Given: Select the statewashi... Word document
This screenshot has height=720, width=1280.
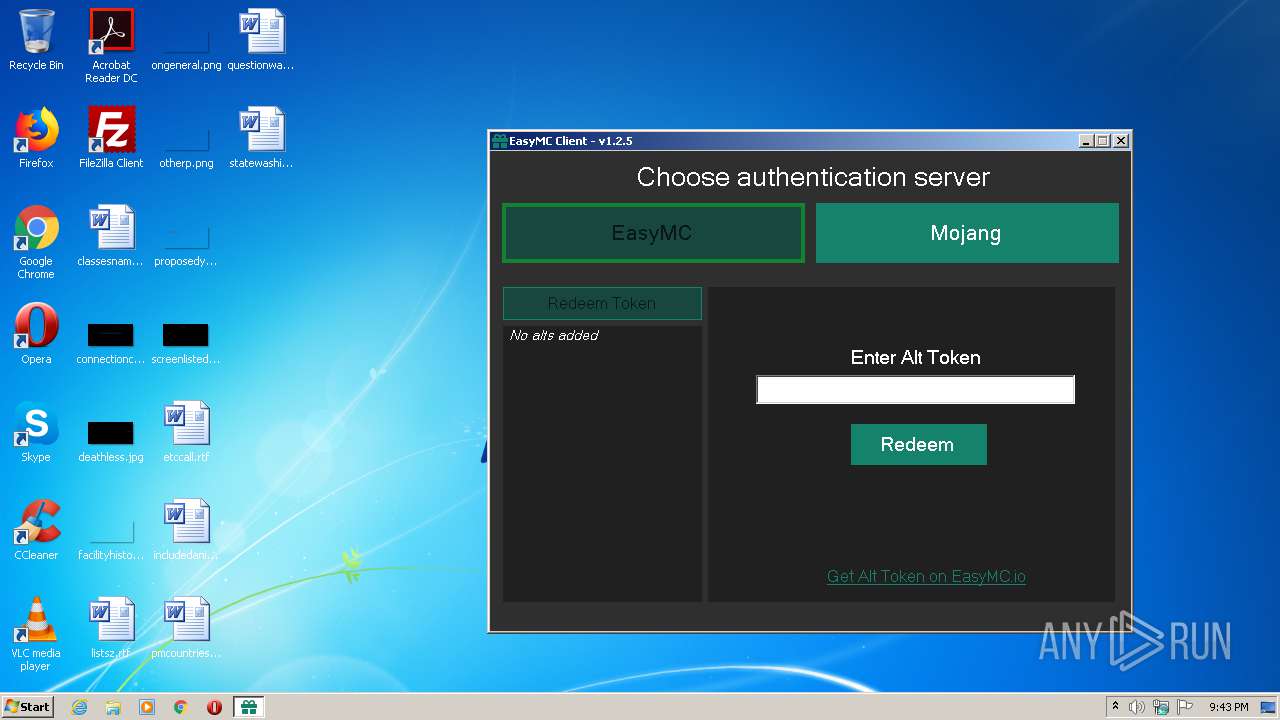Looking at the screenshot, I should [x=261, y=139].
